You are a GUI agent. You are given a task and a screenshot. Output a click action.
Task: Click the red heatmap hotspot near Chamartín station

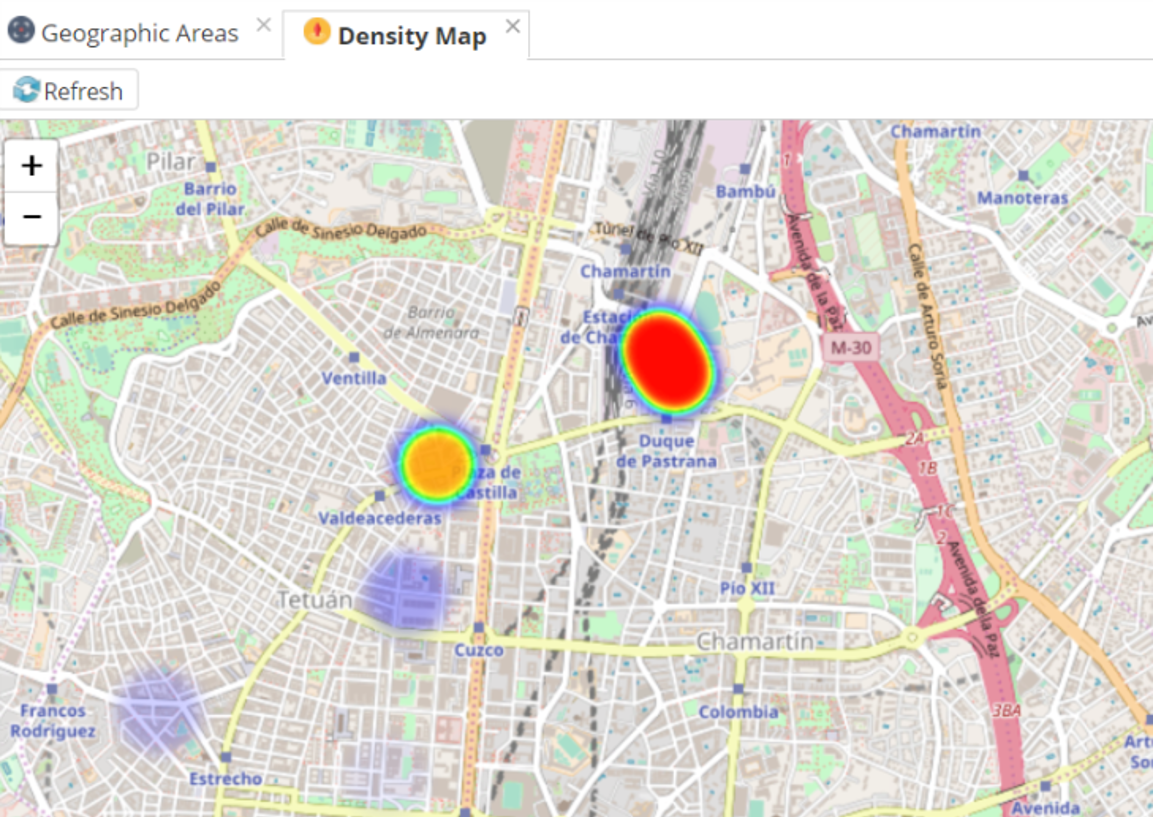[668, 361]
